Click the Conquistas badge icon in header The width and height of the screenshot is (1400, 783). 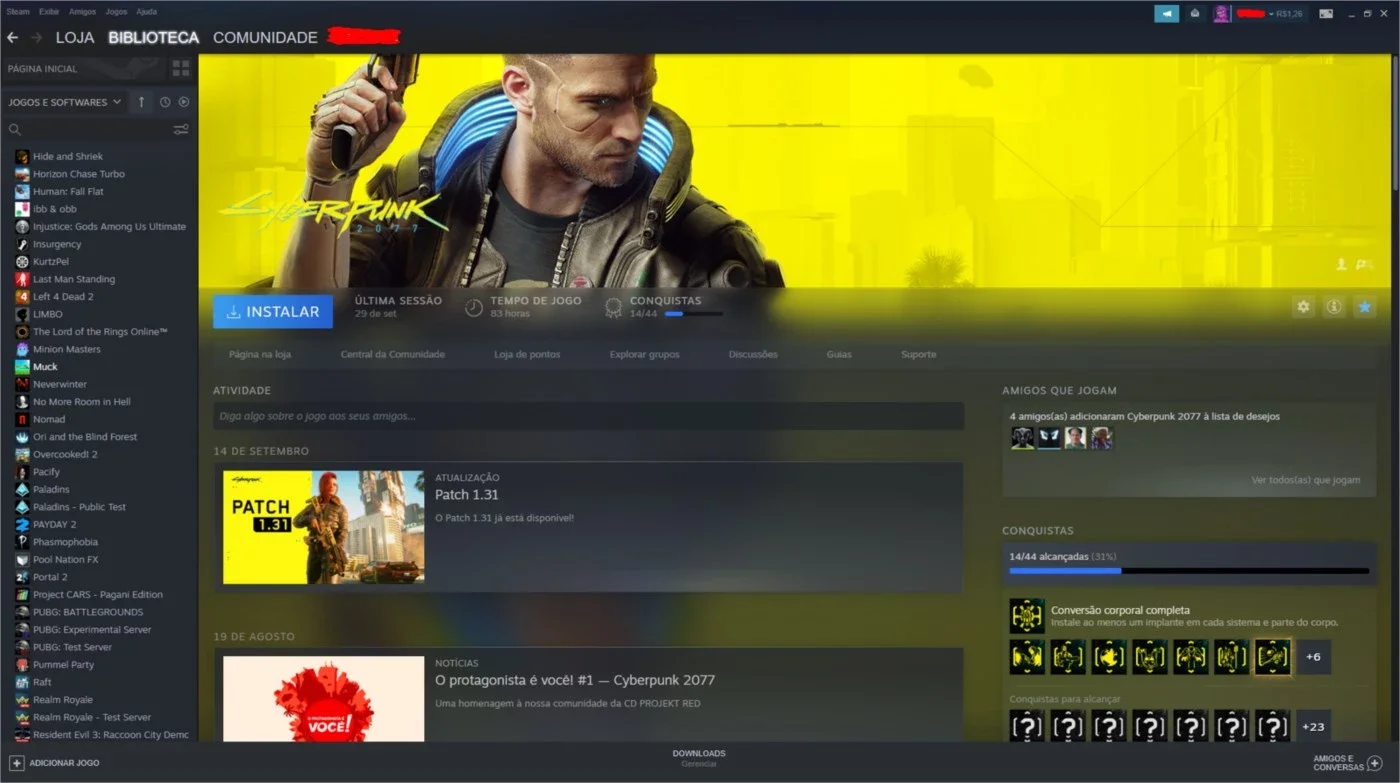[614, 308]
